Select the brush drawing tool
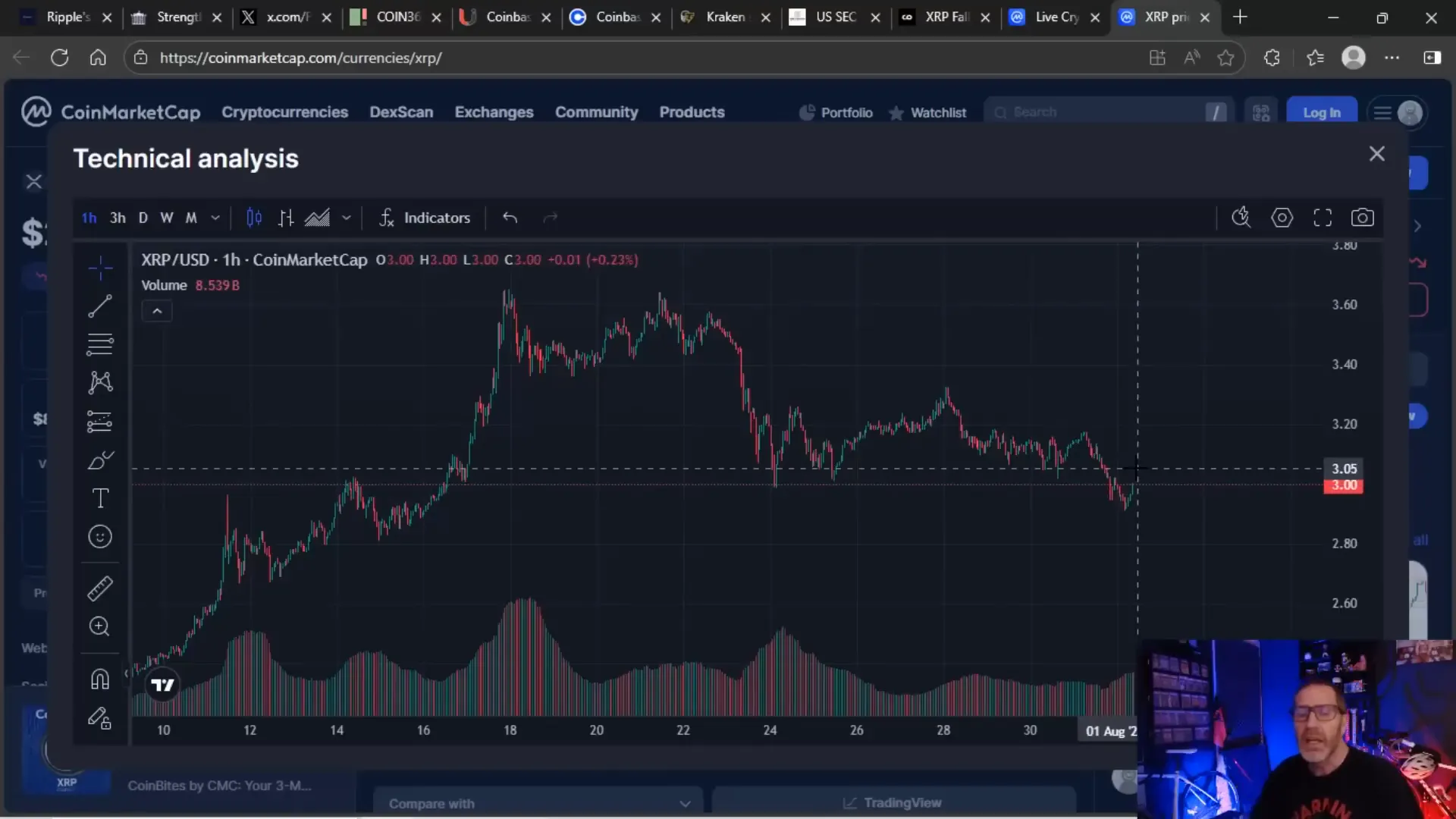1456x819 pixels. (100, 460)
